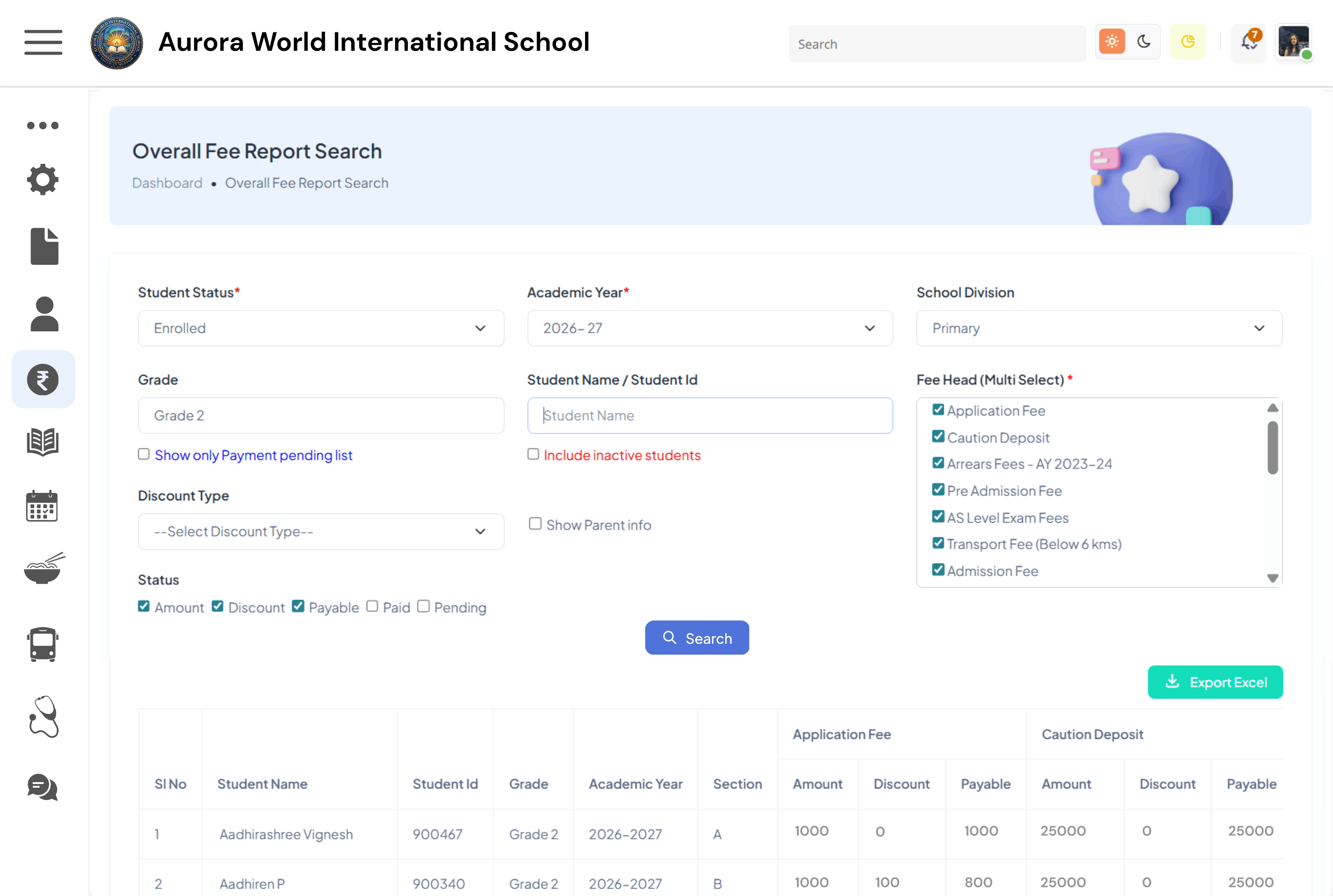
Task: Switch to dark mode moon icon
Action: (x=1143, y=42)
